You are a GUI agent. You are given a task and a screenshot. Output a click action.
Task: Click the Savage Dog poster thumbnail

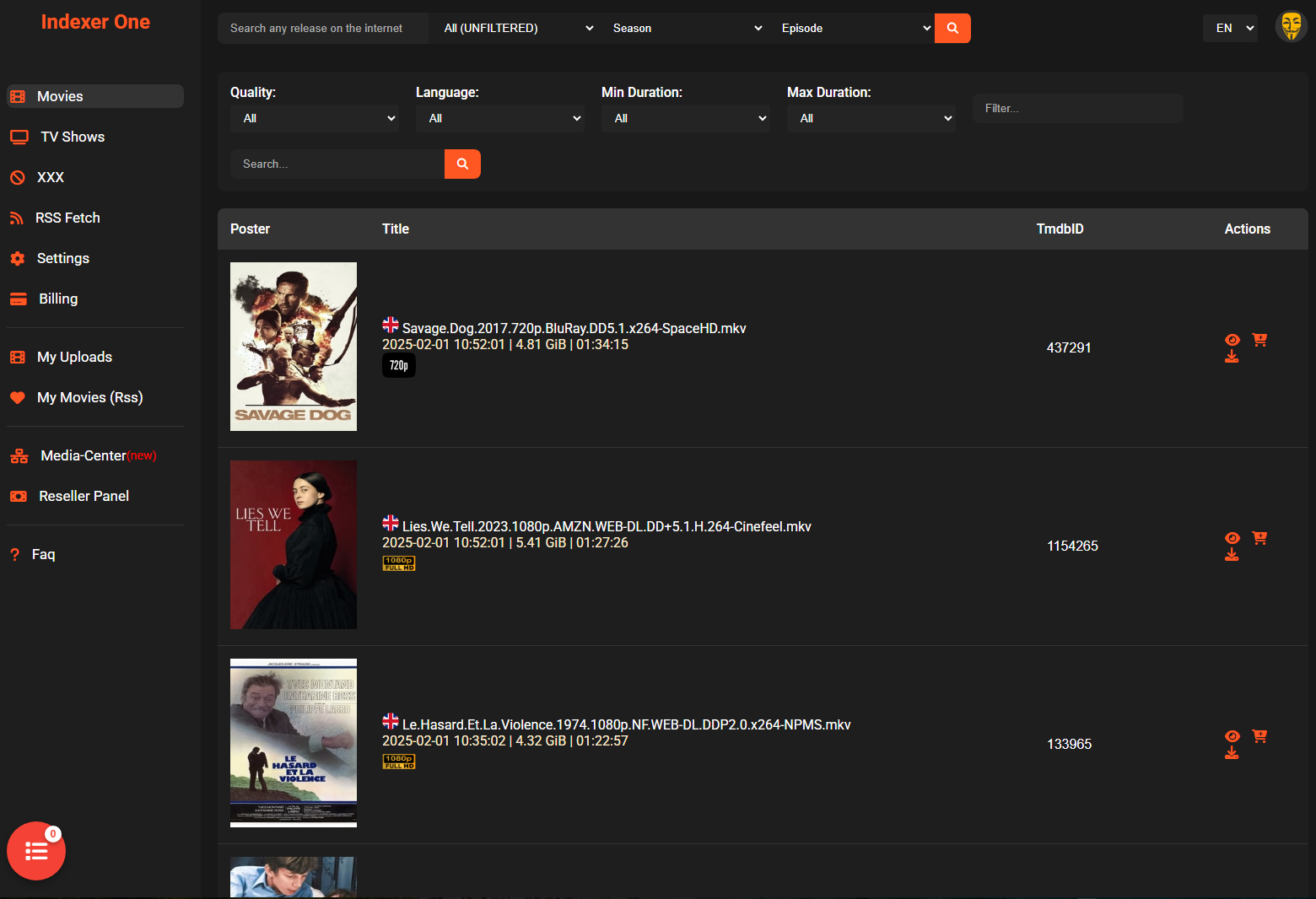coord(294,347)
